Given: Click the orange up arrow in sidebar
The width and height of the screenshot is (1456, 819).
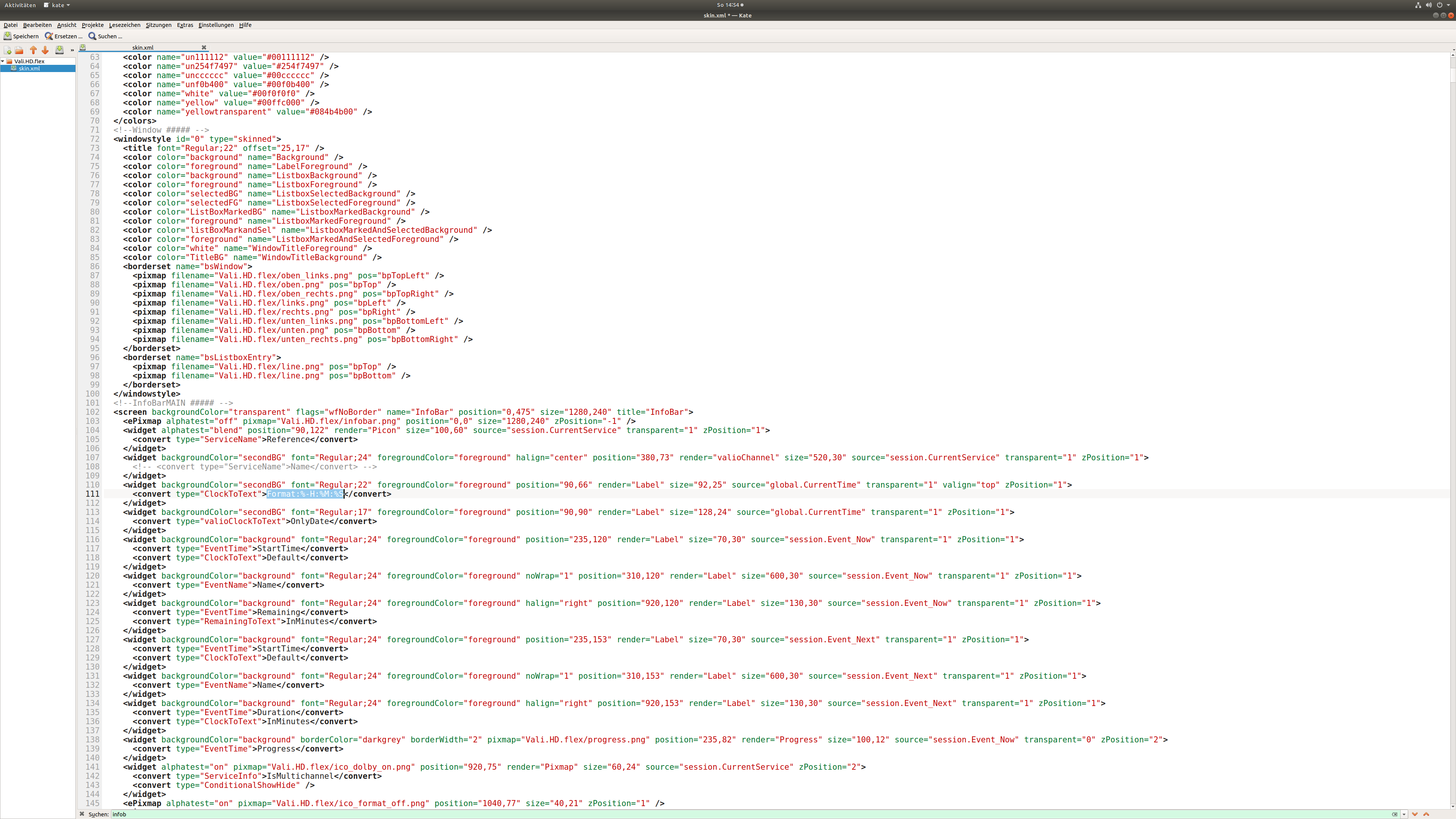Looking at the screenshot, I should point(33,50).
